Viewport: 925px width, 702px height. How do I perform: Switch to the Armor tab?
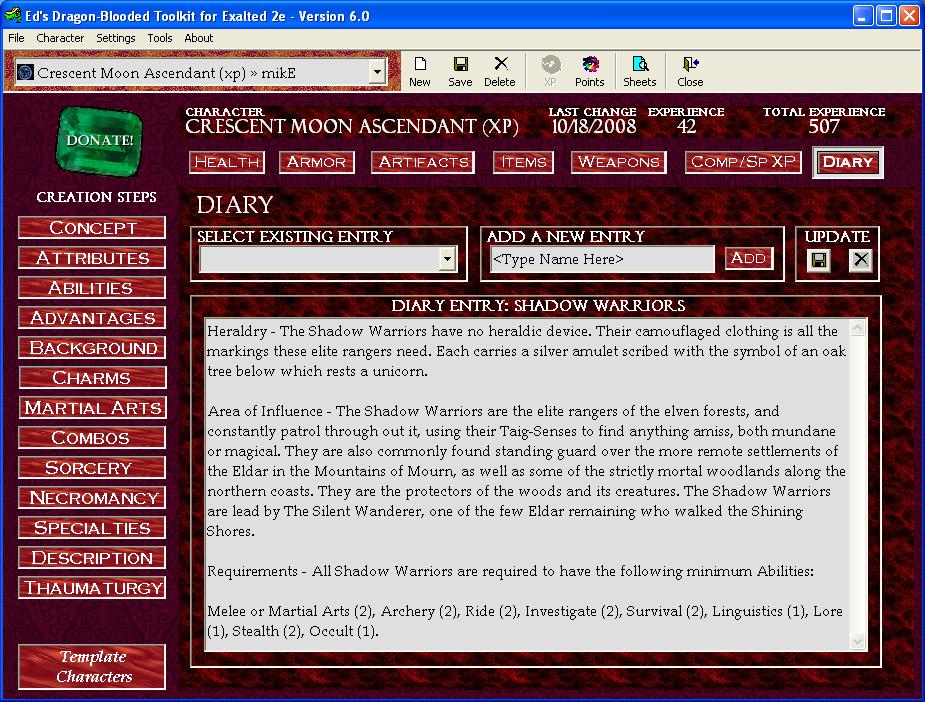316,162
